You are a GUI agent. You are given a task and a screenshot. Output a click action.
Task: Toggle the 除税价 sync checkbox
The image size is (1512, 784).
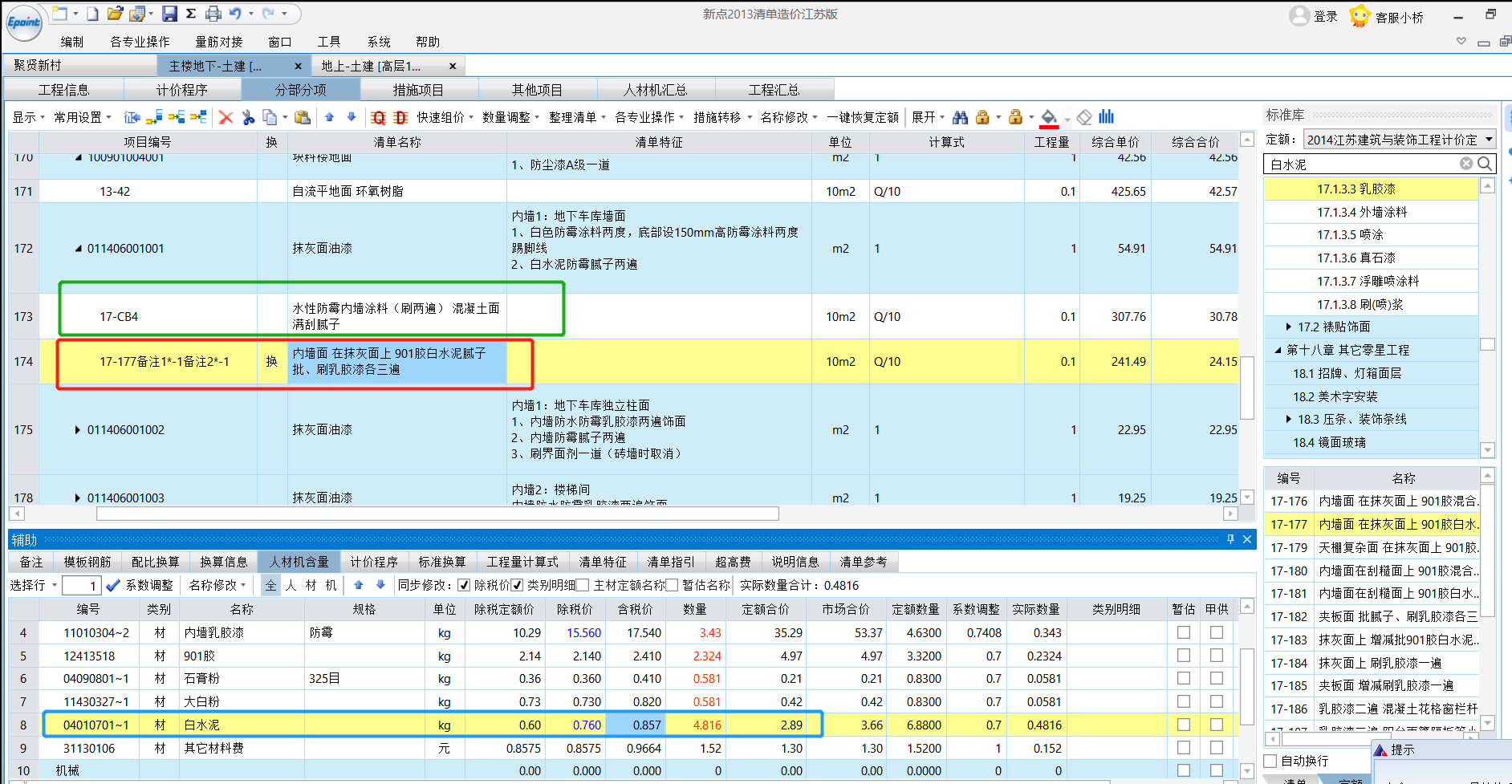[464, 585]
